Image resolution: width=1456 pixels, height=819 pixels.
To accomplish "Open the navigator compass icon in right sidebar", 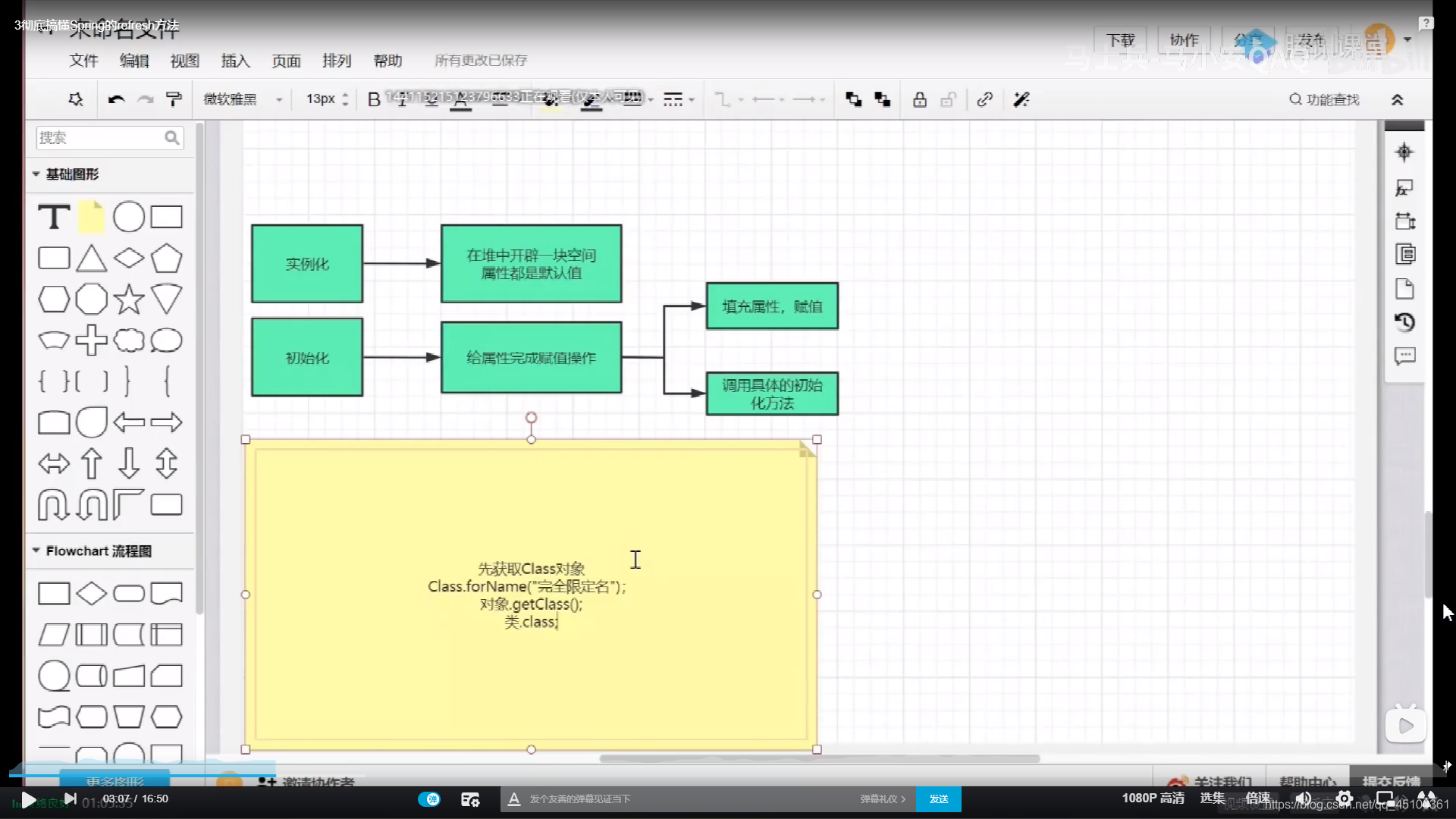I will pos(1404,152).
